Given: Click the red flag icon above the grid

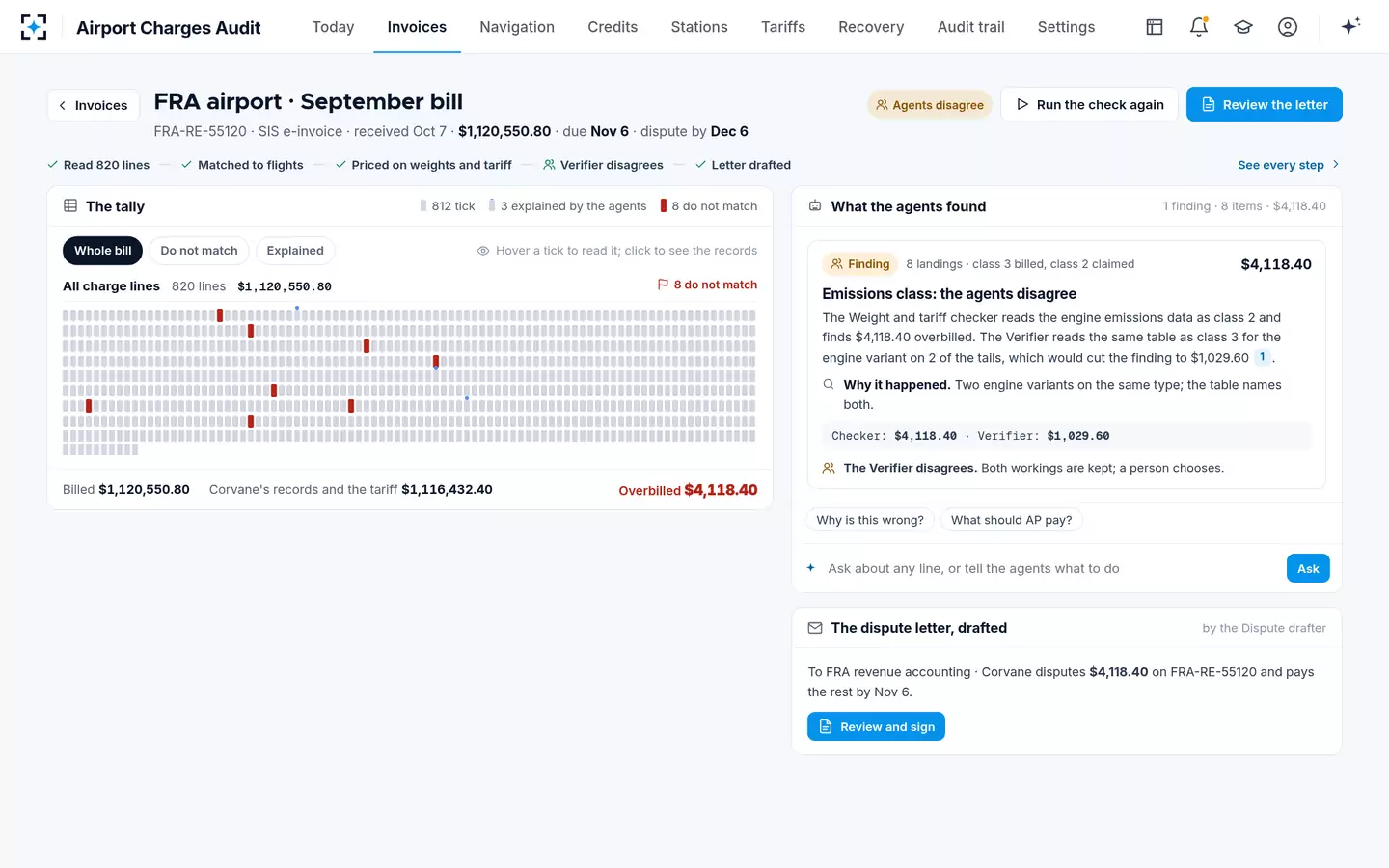Looking at the screenshot, I should click(x=663, y=285).
